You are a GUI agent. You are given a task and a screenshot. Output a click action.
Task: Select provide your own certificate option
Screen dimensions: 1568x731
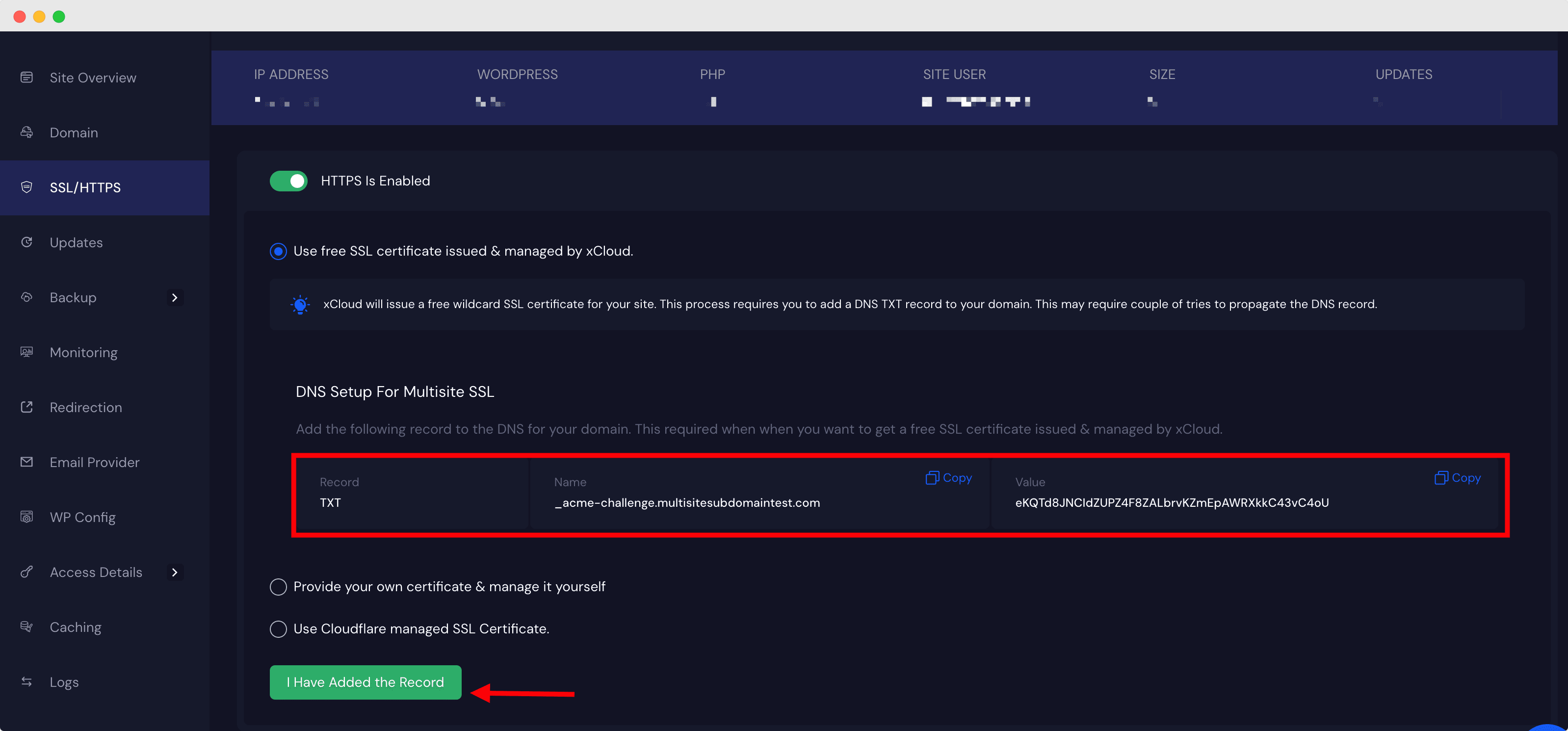click(278, 587)
